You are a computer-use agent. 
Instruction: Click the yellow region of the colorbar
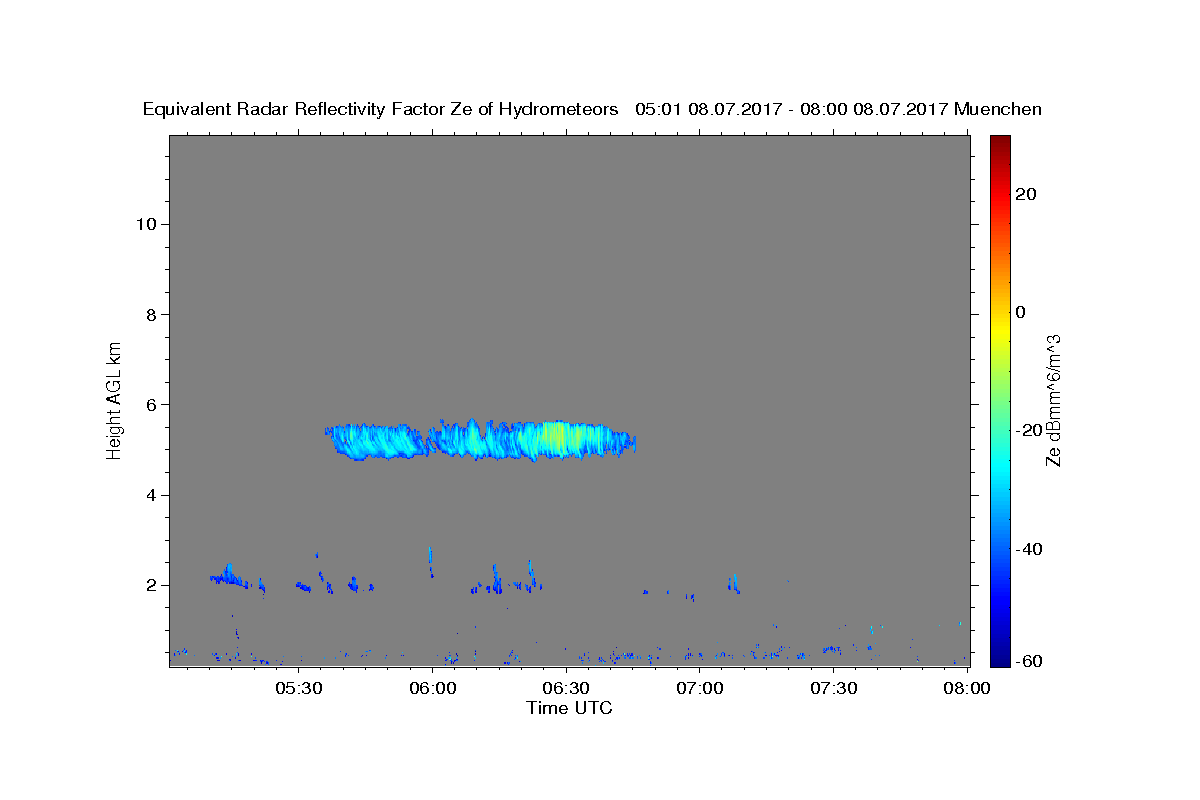click(x=1000, y=330)
